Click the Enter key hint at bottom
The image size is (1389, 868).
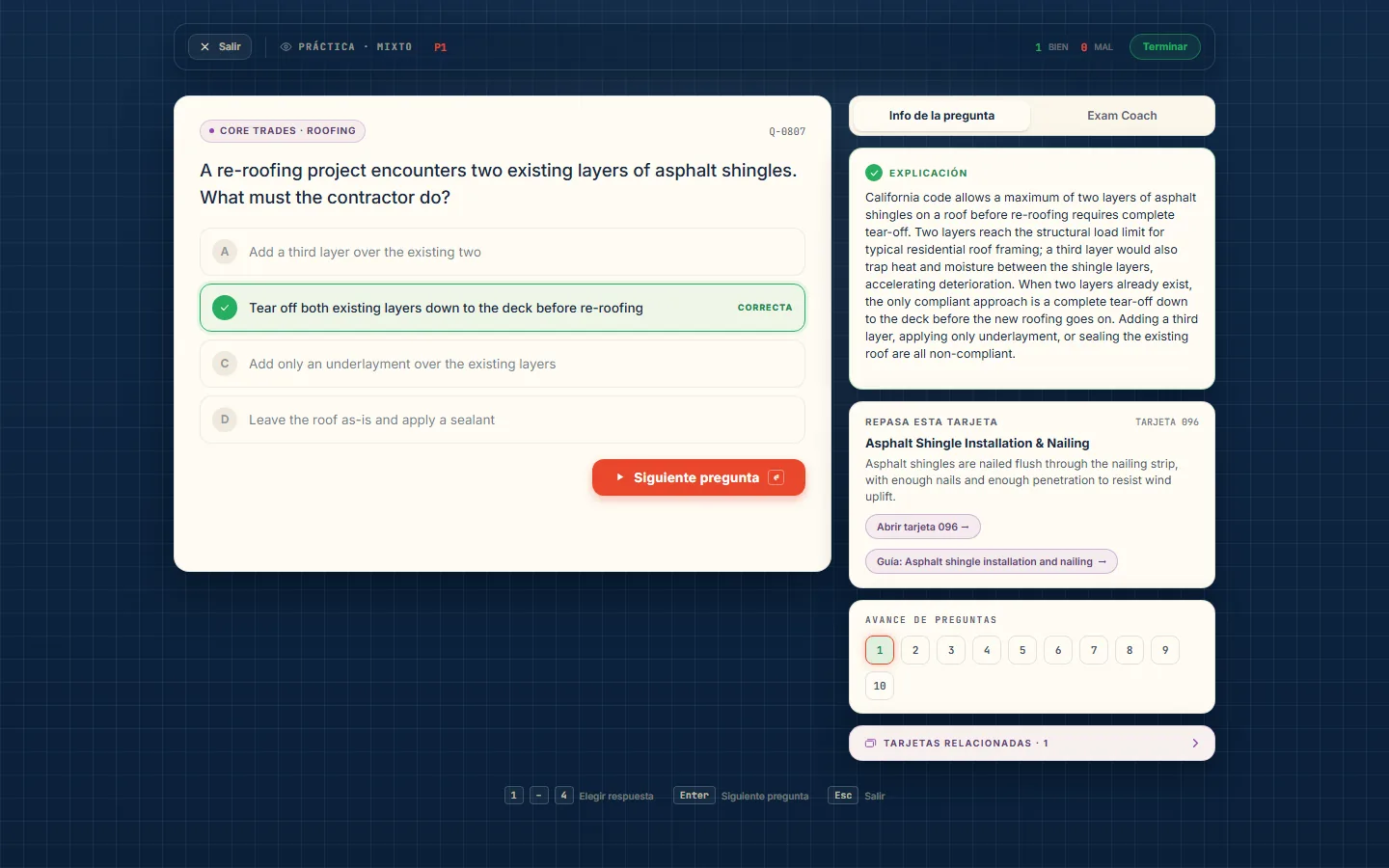pyautogui.click(x=694, y=796)
